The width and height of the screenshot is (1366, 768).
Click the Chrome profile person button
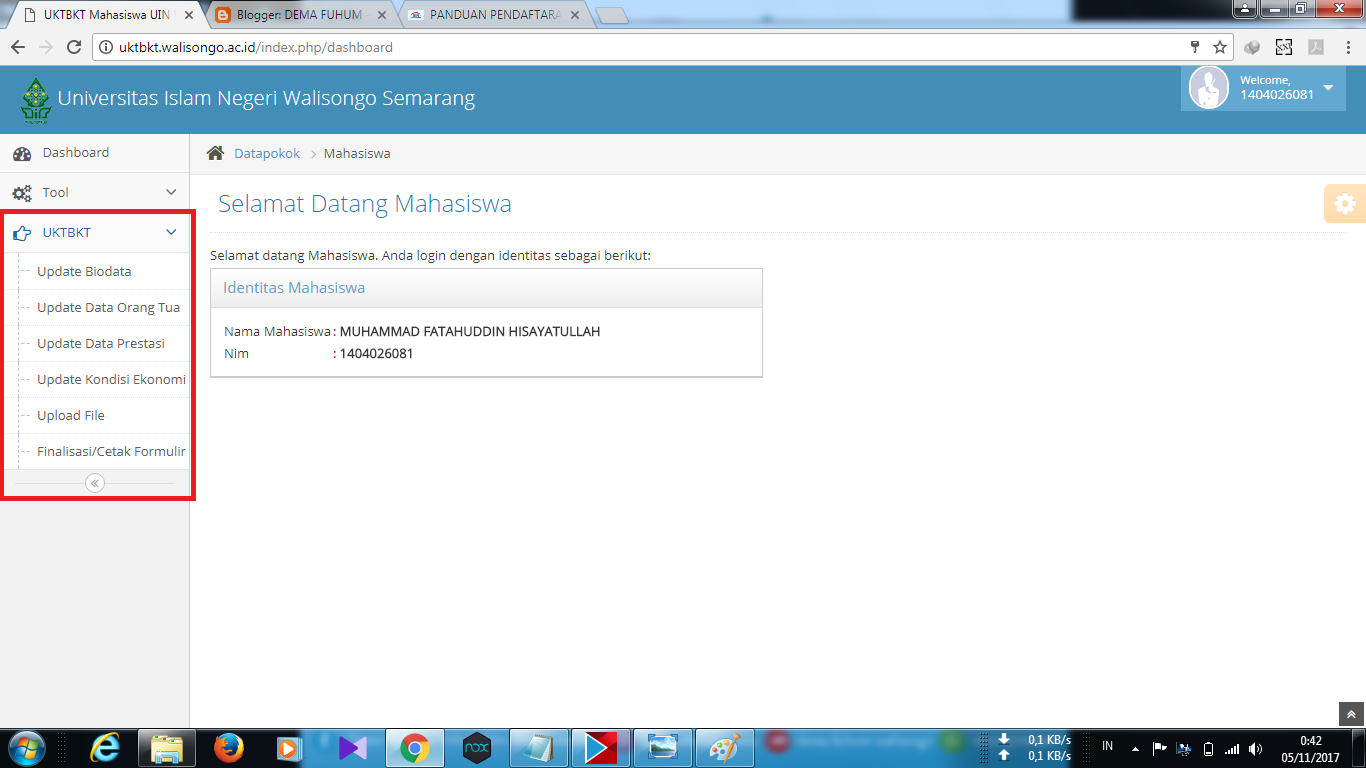(x=1245, y=9)
